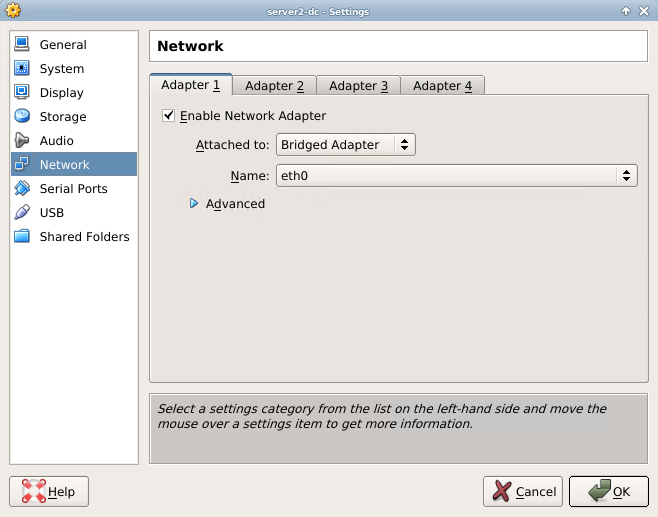Select Audio in the settings list
The height and width of the screenshot is (517, 658).
(x=74, y=140)
